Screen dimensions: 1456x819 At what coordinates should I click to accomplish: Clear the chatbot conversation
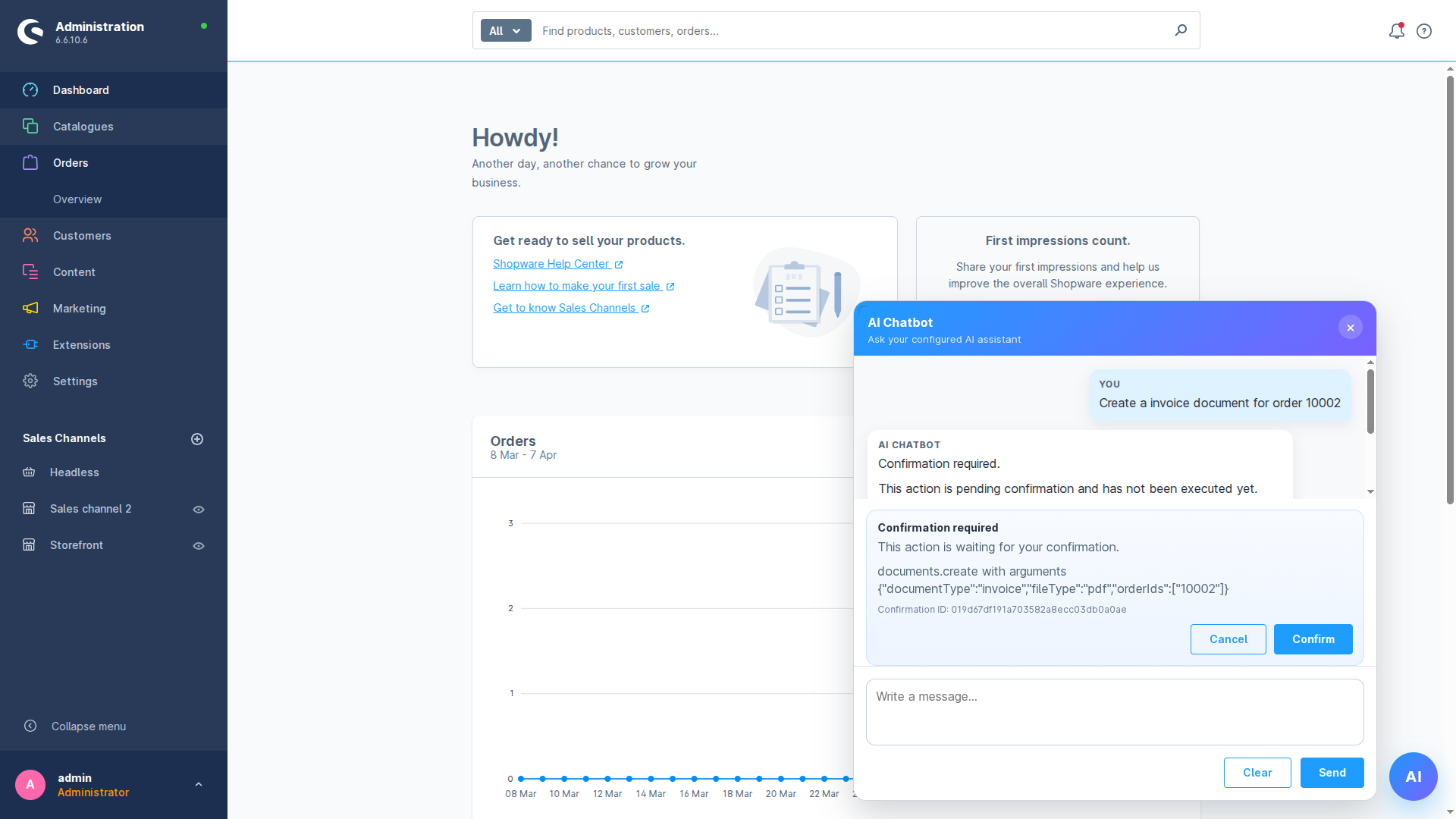pyautogui.click(x=1257, y=773)
